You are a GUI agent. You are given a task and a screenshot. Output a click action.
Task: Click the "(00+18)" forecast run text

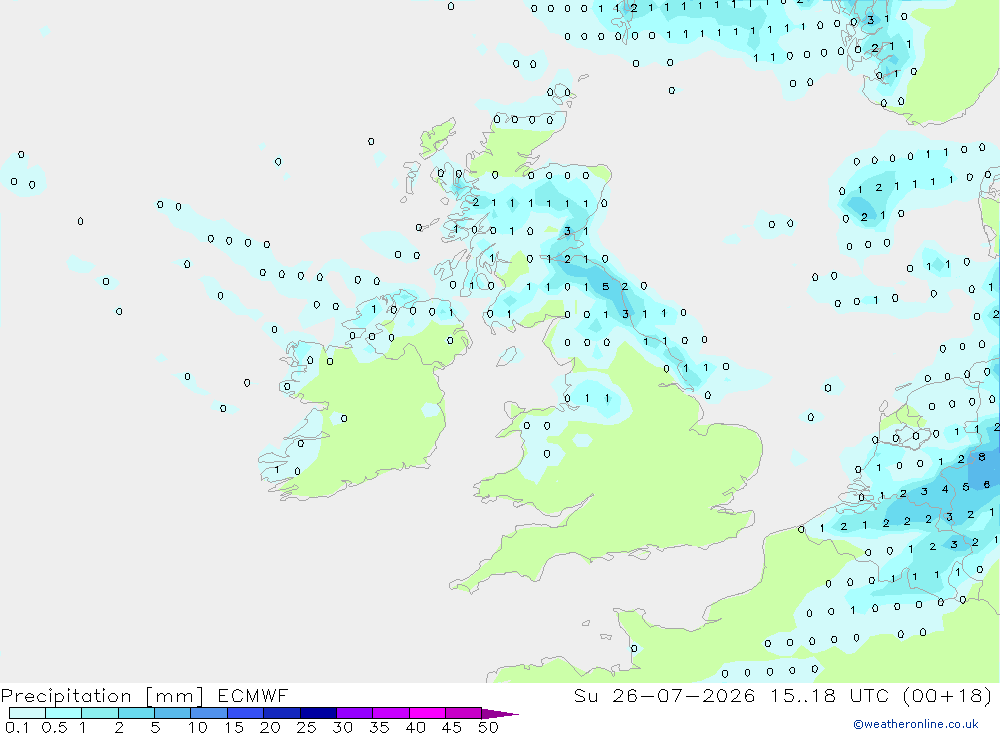(x=948, y=695)
